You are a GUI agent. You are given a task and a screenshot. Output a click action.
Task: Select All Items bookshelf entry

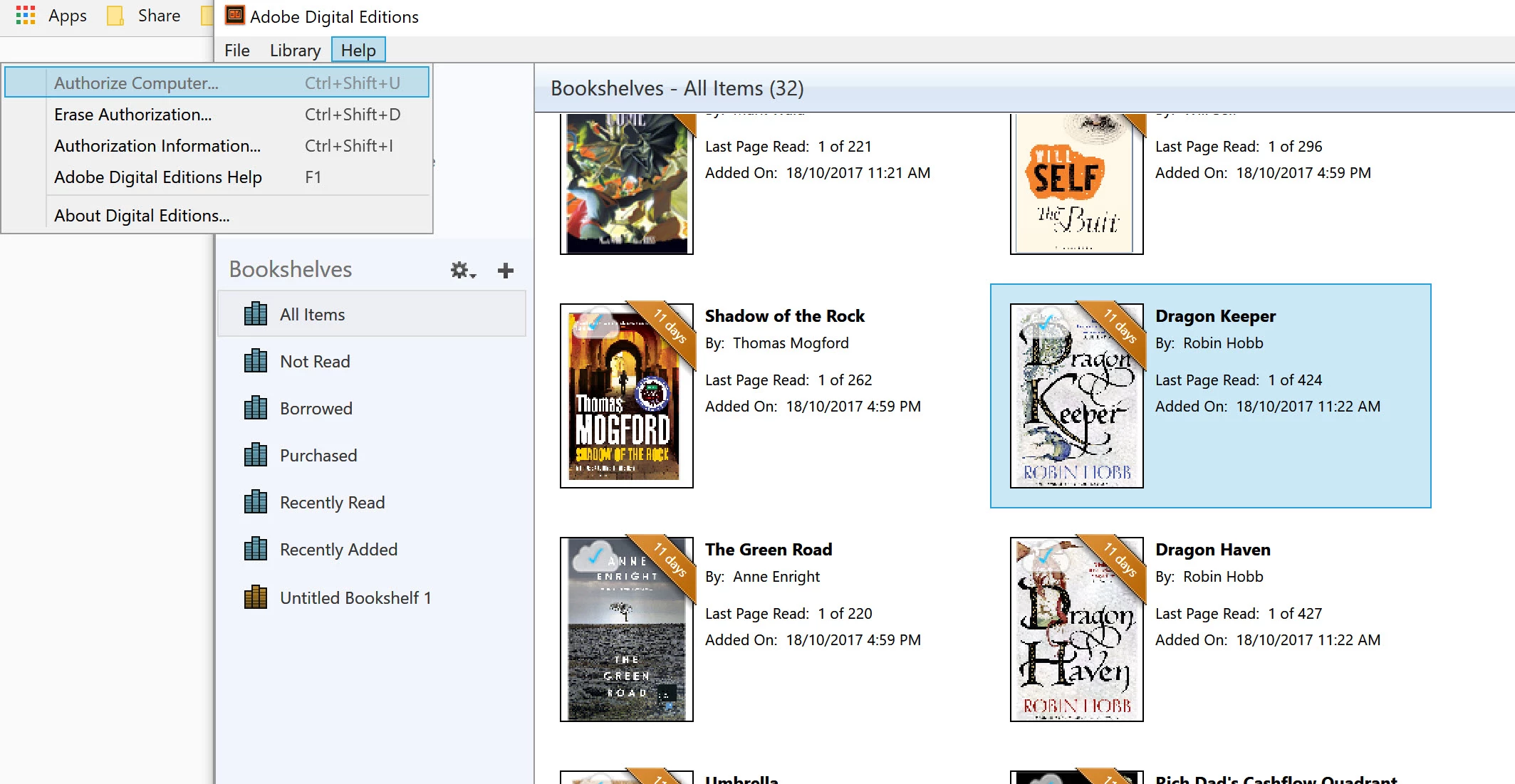(312, 314)
